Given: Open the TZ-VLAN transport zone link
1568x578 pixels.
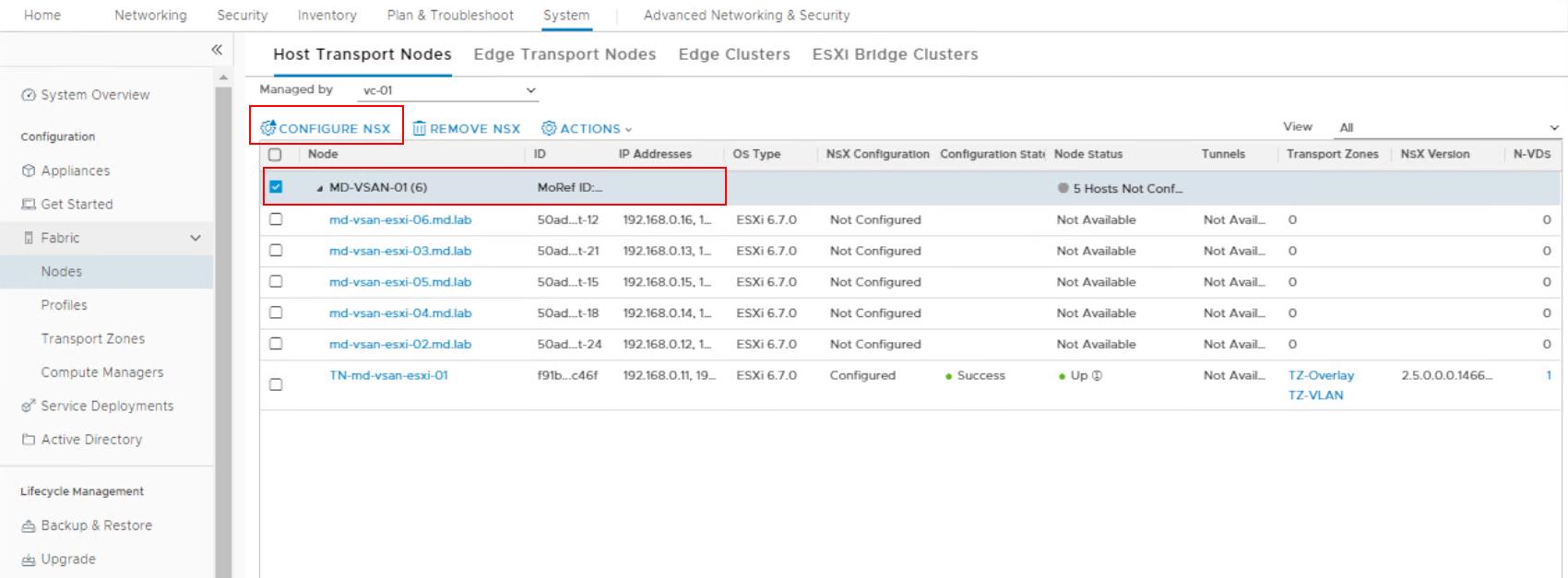Looking at the screenshot, I should pyautogui.click(x=1315, y=395).
